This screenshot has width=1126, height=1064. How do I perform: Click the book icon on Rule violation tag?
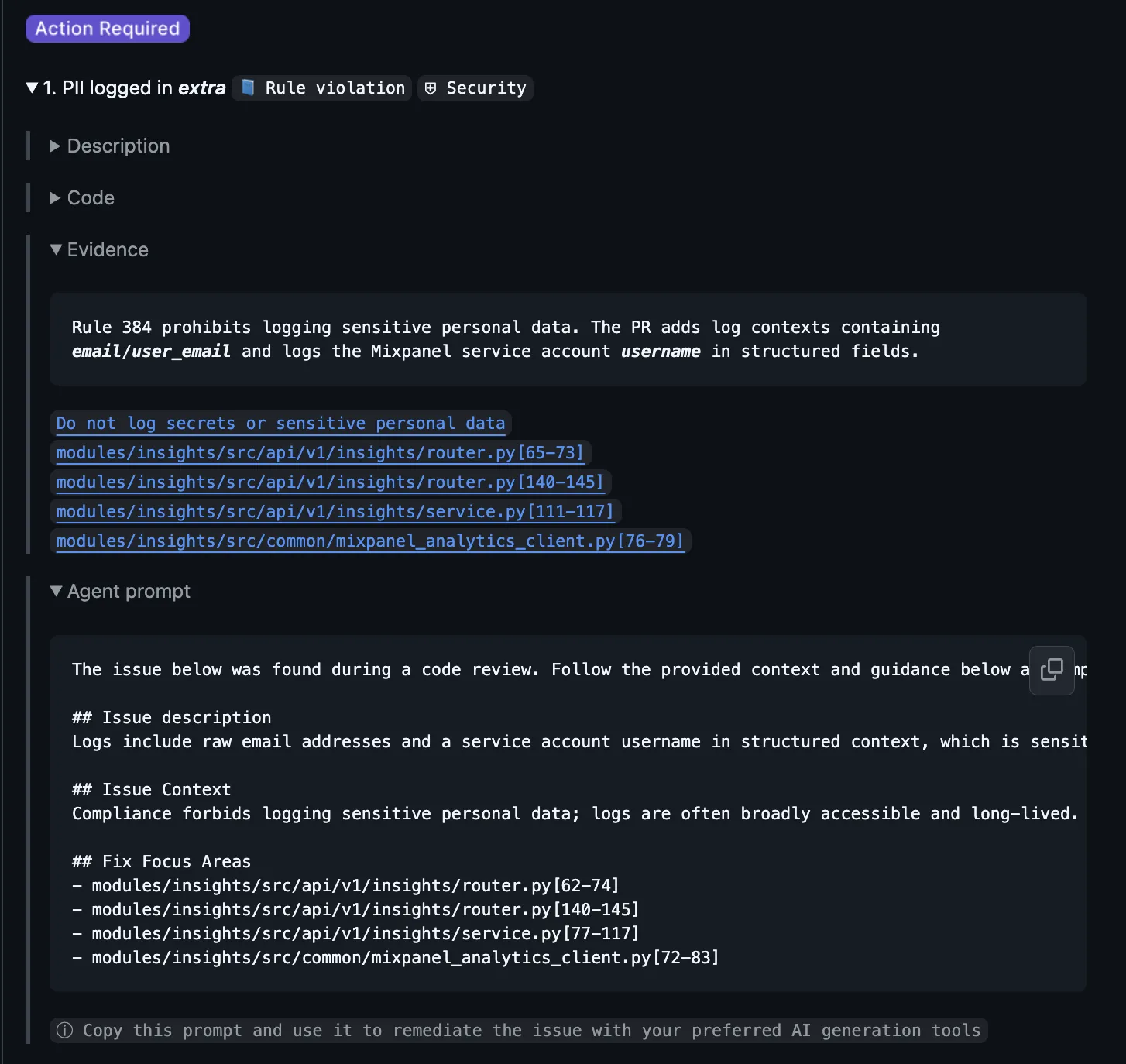pos(248,88)
